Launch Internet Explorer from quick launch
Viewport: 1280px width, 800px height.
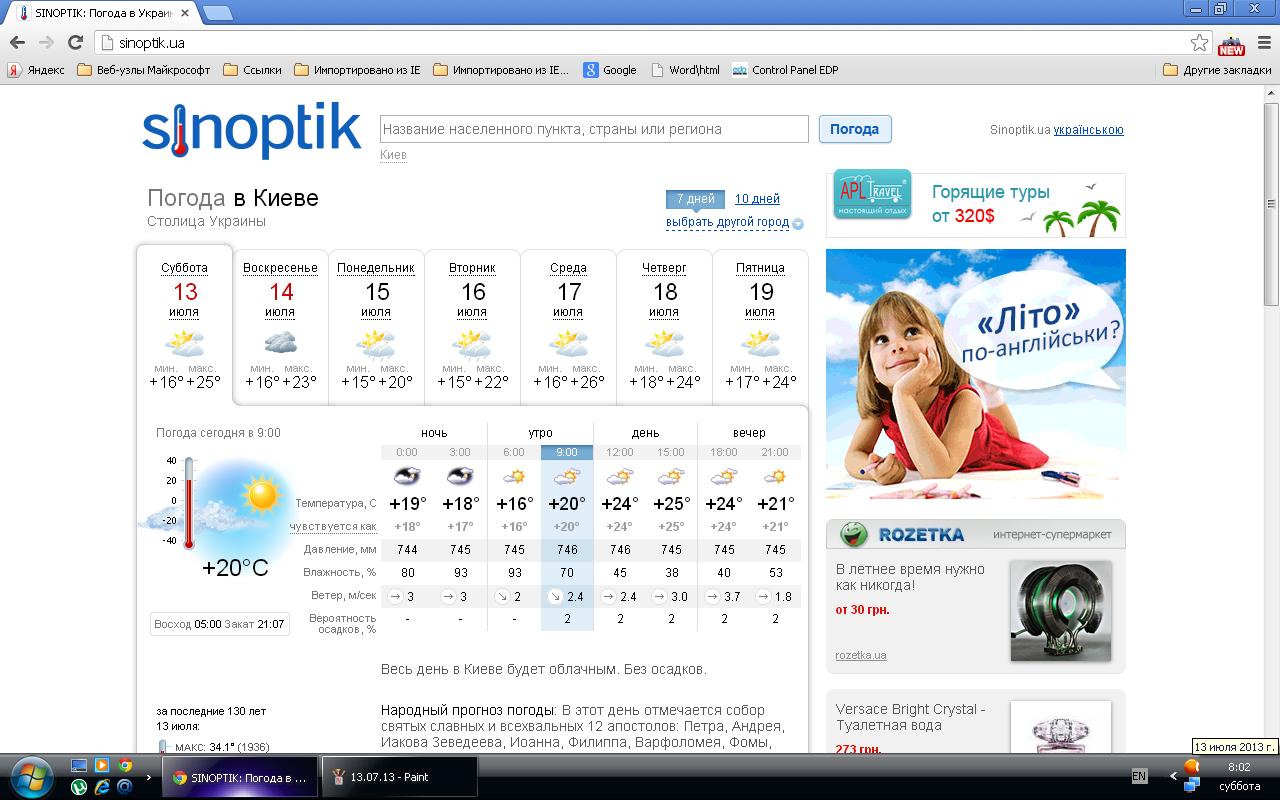tap(102, 787)
